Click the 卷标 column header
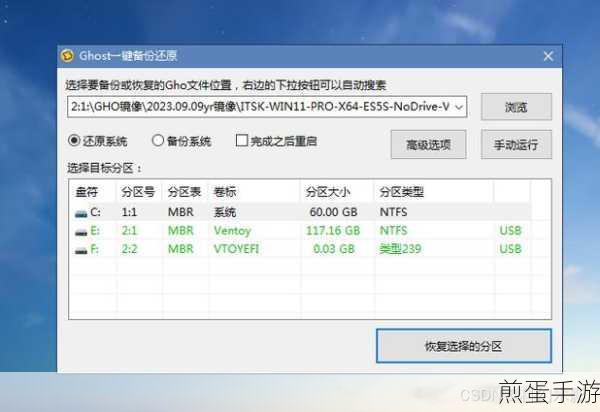 point(254,192)
